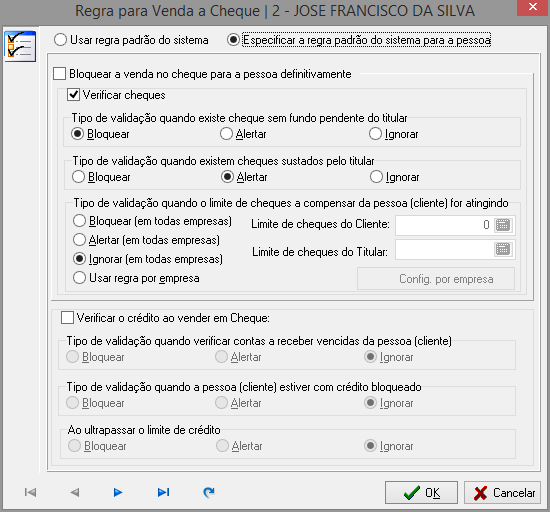Click the checklist rules icon in sidebar
Viewport: 550px width, 512px height.
pos(20,47)
